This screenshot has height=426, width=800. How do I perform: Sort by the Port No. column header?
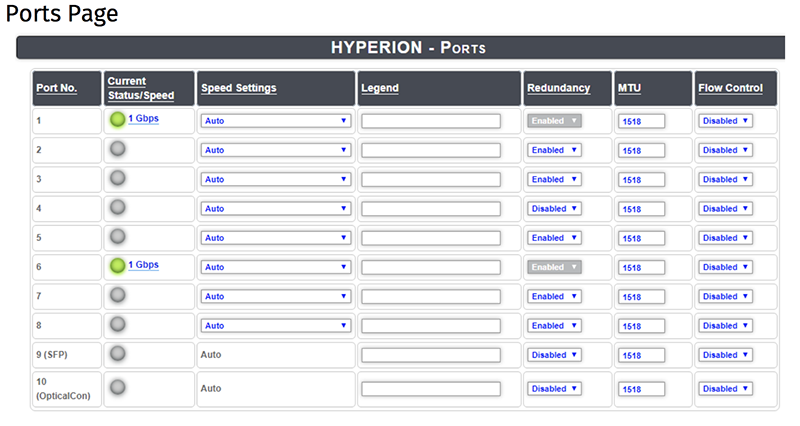[x=56, y=88]
